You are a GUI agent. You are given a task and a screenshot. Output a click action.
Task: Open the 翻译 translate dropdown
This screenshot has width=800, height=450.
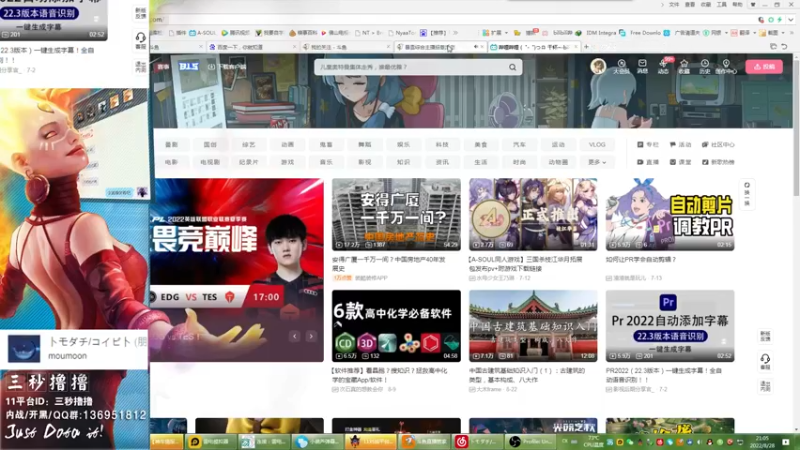coord(742,33)
